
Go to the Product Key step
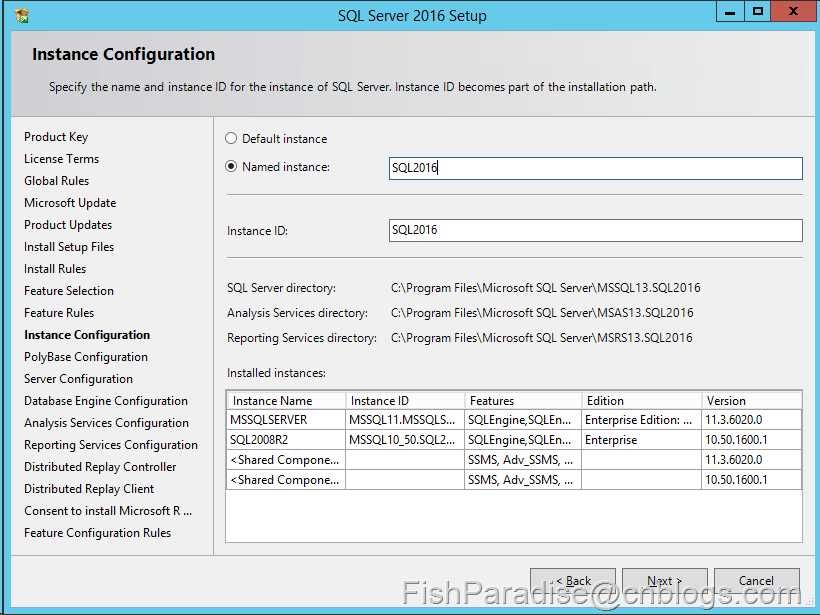tap(56, 136)
